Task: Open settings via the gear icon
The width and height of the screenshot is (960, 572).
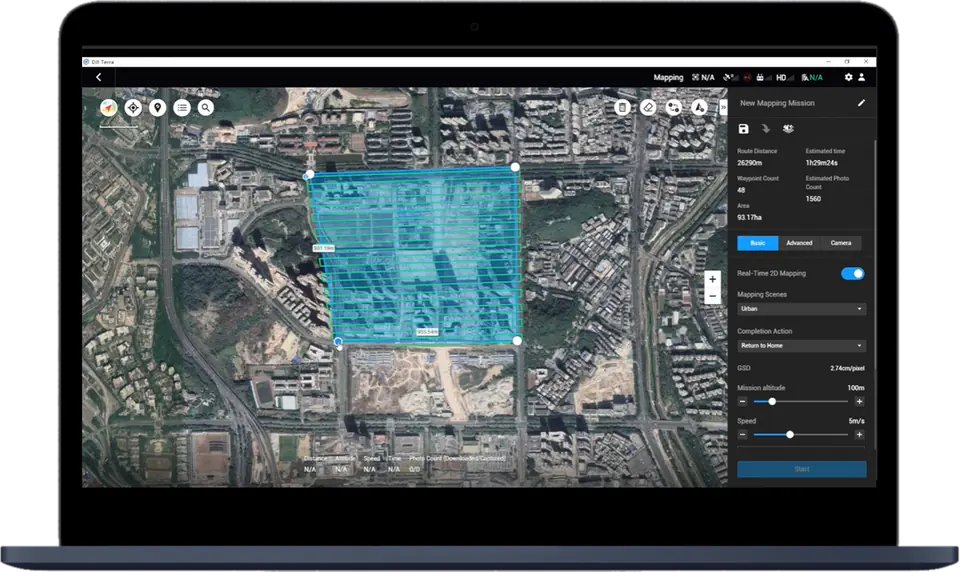Action: tap(848, 77)
